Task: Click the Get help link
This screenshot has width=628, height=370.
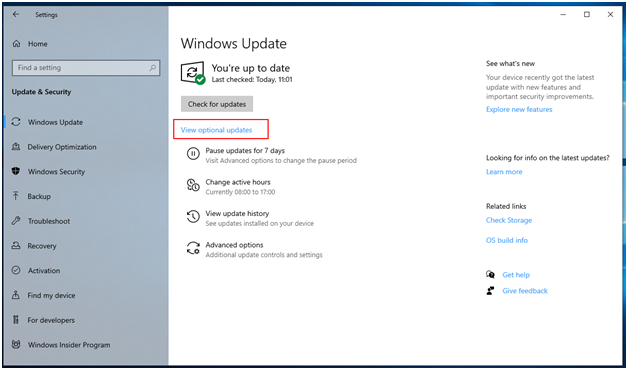Action: coord(516,275)
